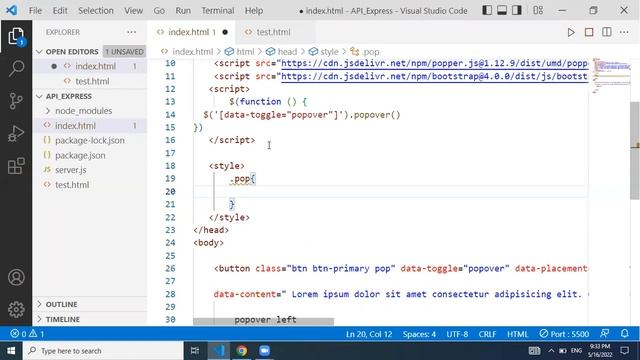Click Ln 20, Col 12 in status bar
This screenshot has height=360, width=640.
click(369, 334)
